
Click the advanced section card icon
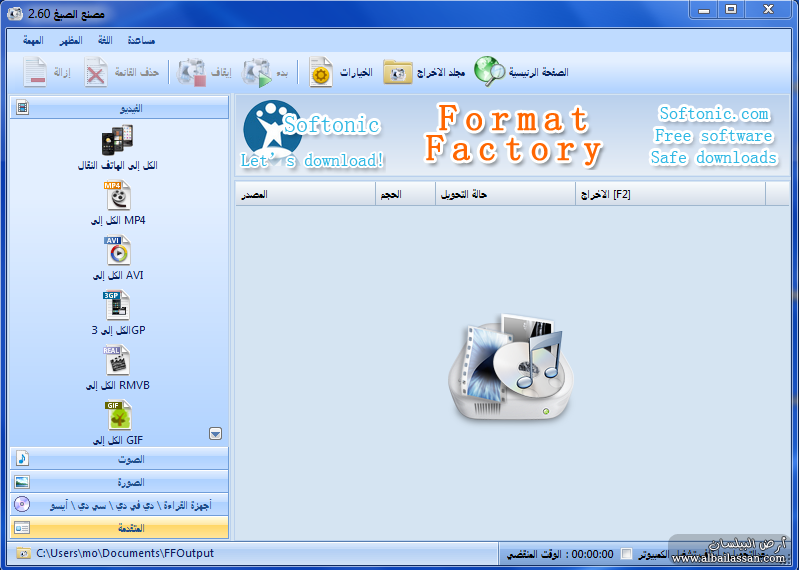22,528
